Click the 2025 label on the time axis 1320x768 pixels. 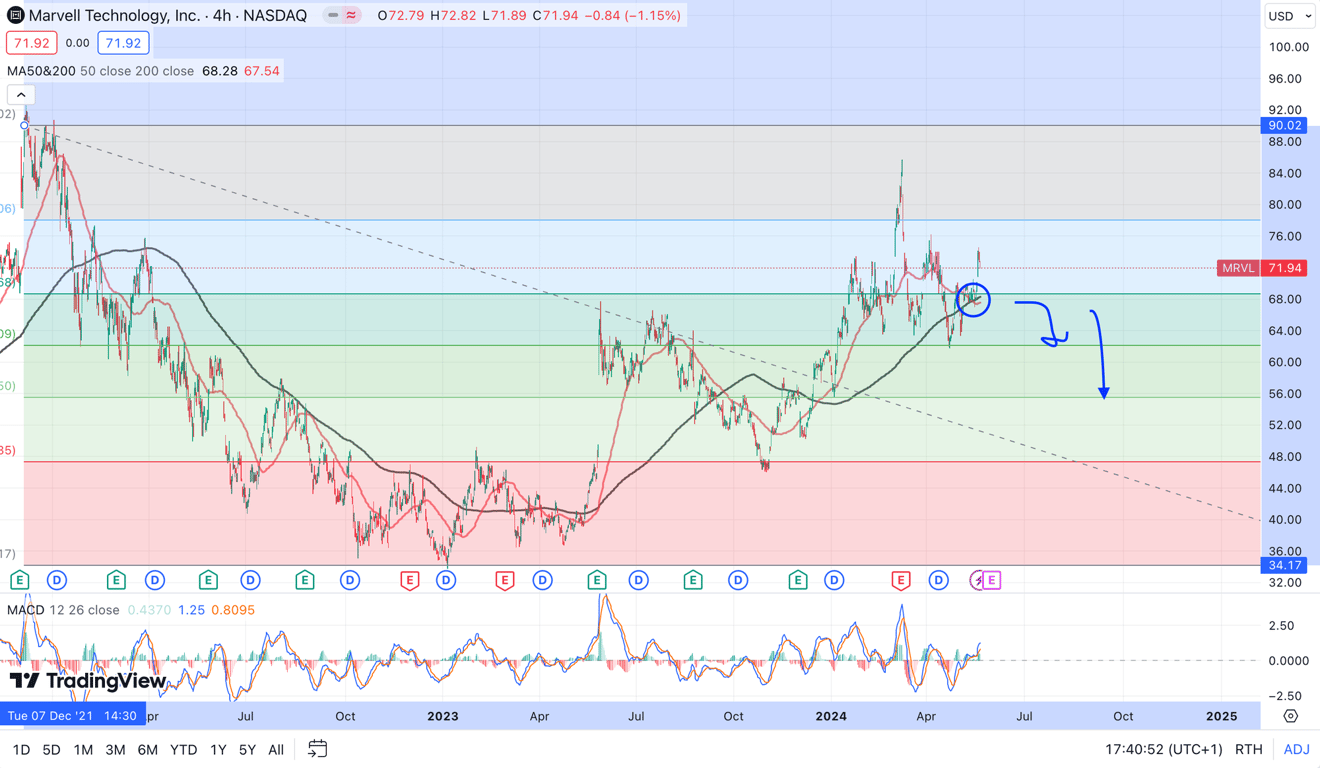point(1221,716)
